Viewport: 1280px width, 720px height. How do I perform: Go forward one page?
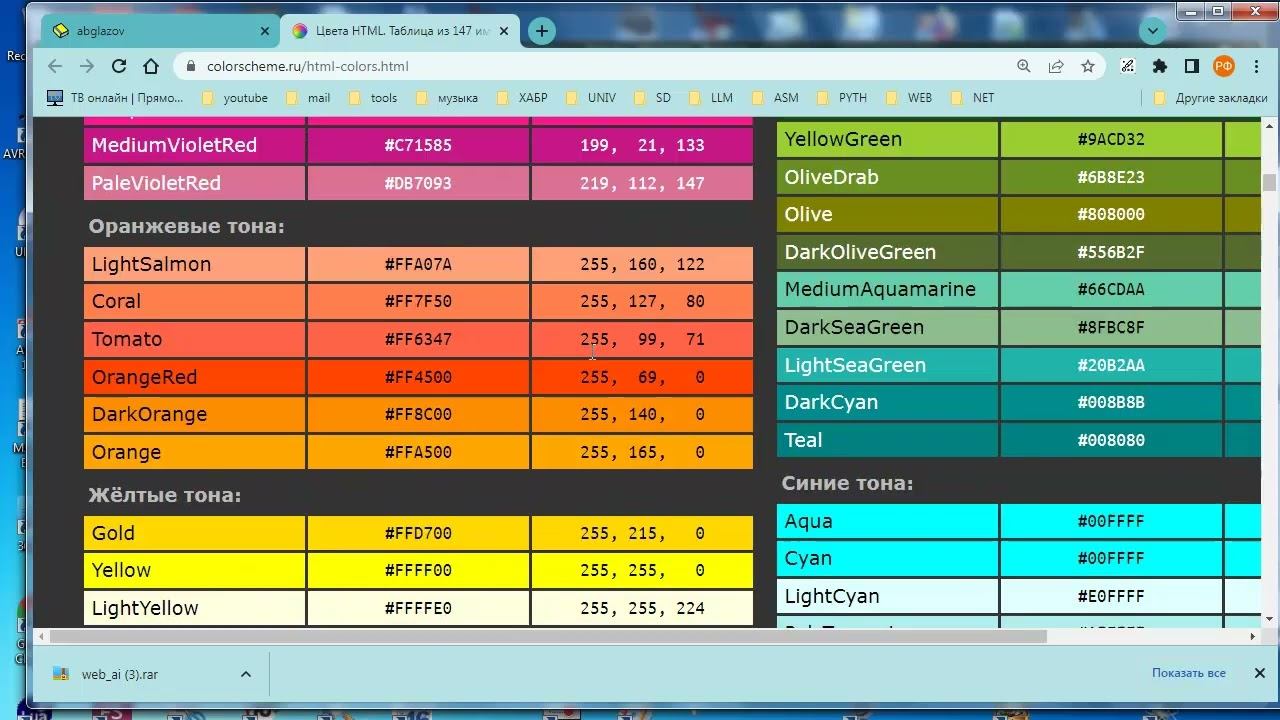pos(87,66)
